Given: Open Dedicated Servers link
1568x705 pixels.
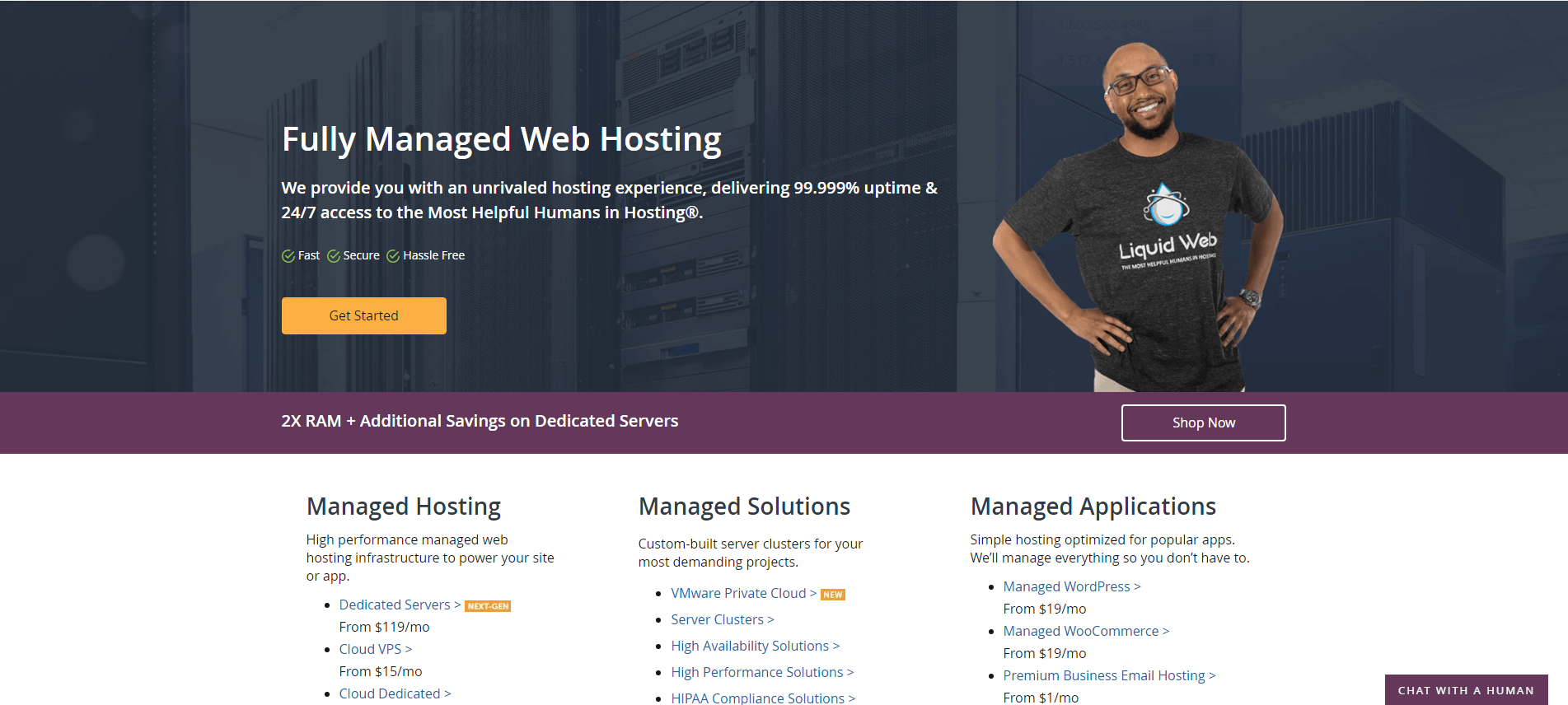Looking at the screenshot, I should (x=400, y=605).
